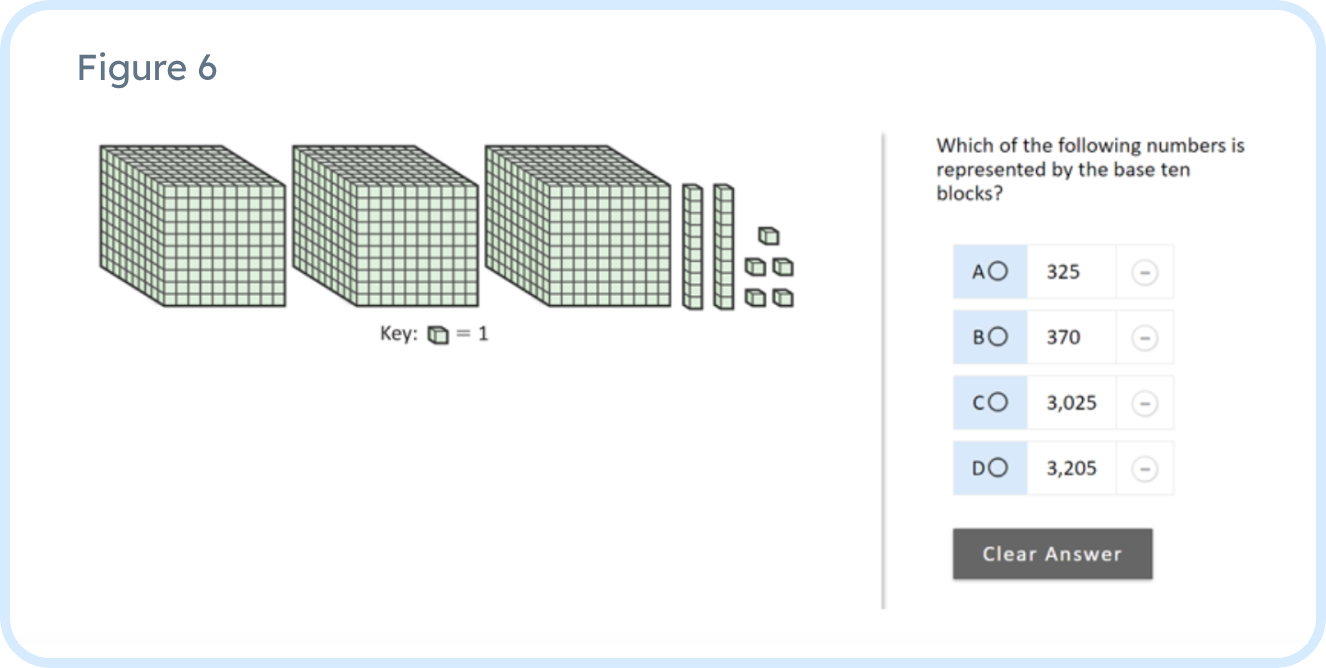Click the second tens rod block

(x=723, y=246)
